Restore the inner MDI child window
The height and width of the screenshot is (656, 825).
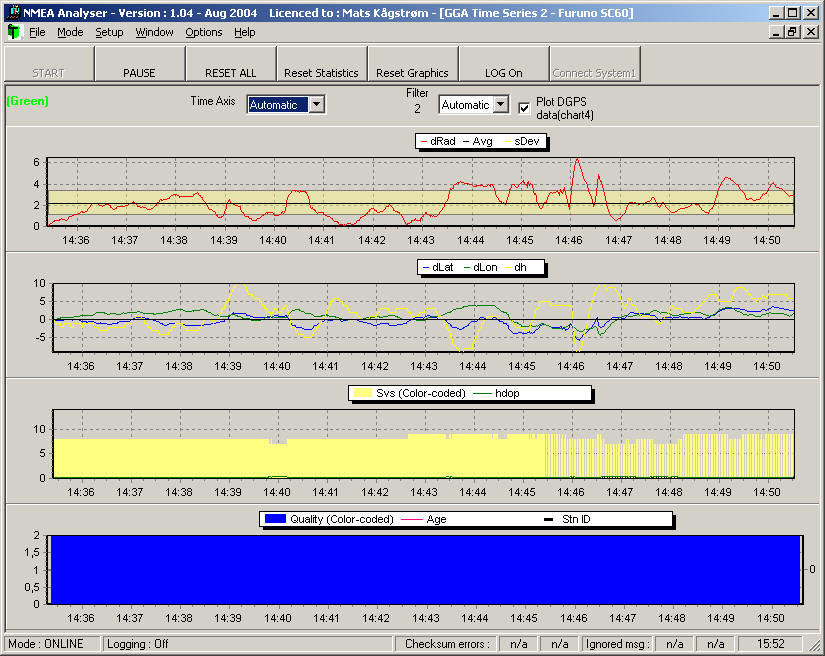pos(791,32)
